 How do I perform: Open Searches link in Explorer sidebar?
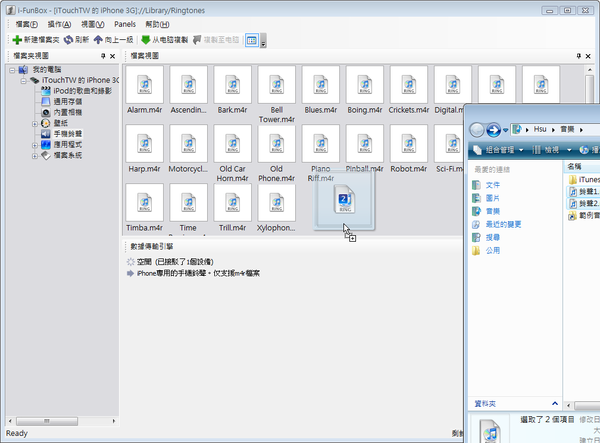[486, 238]
